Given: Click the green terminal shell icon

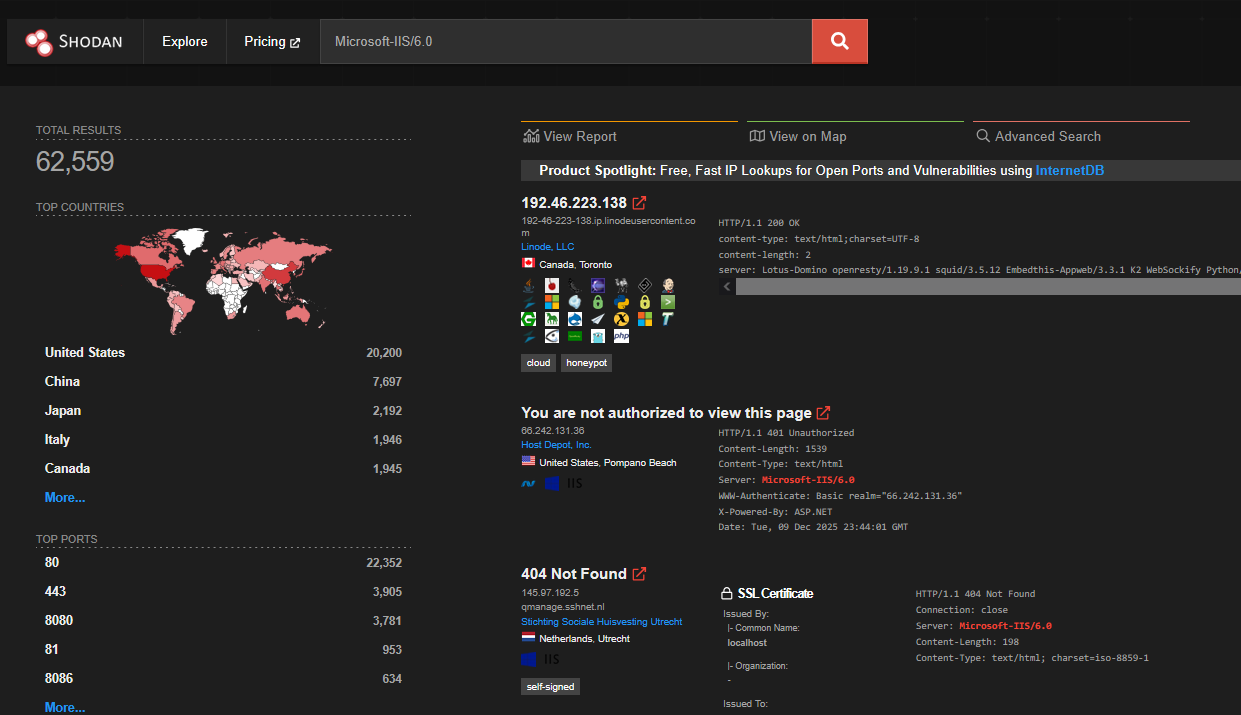Looking at the screenshot, I should [x=668, y=302].
